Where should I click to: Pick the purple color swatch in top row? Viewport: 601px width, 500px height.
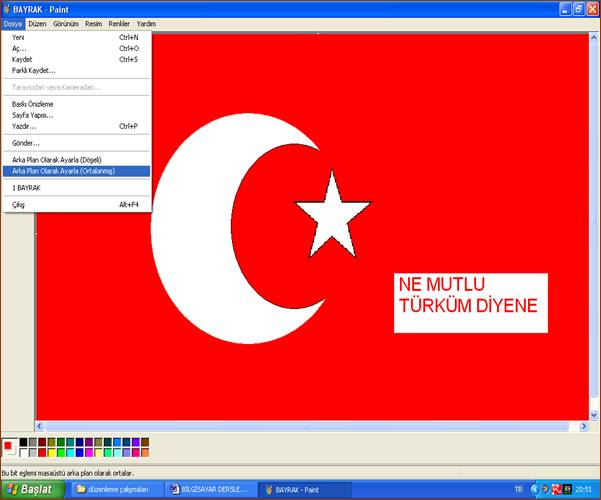[x=89, y=442]
